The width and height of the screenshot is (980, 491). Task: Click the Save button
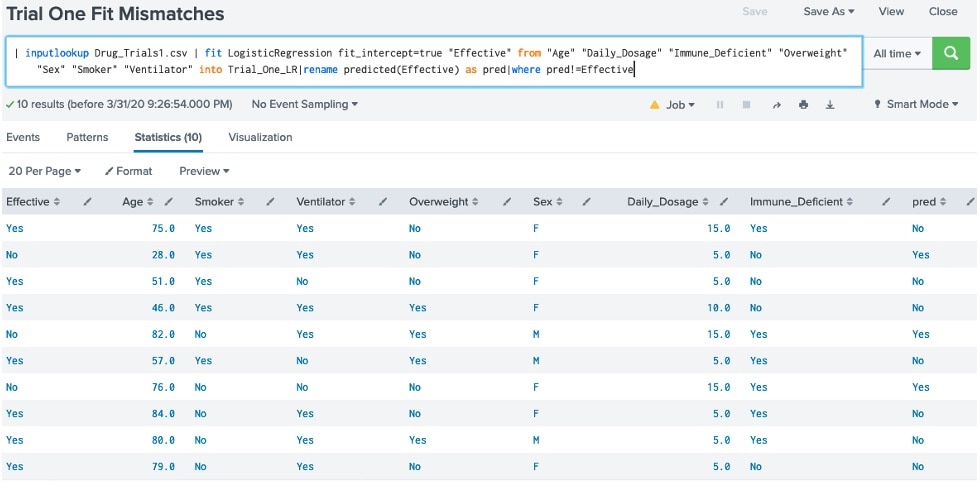tap(754, 11)
